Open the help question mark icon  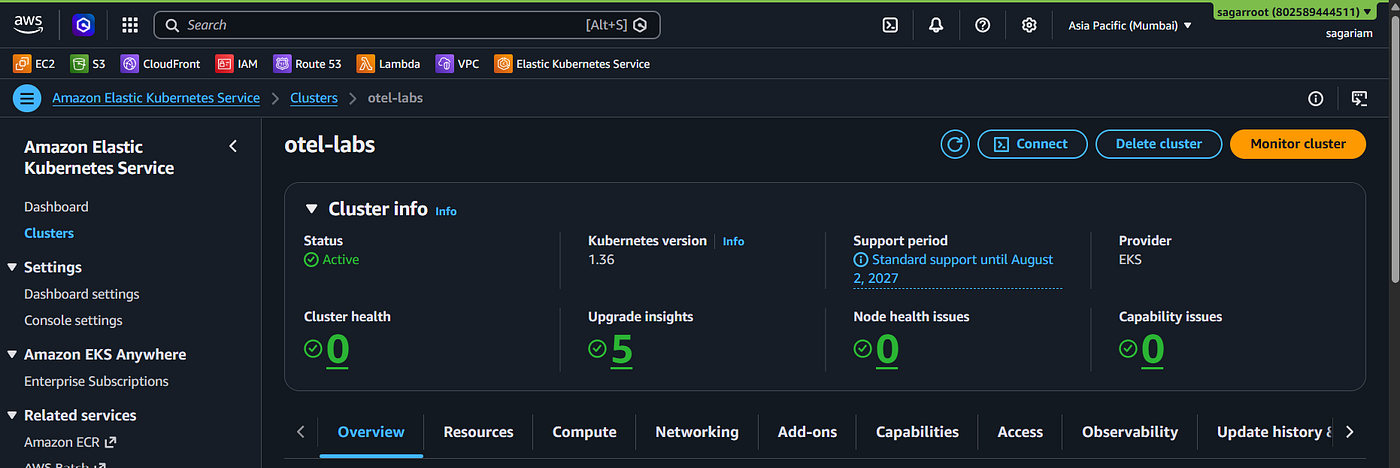[x=983, y=25]
